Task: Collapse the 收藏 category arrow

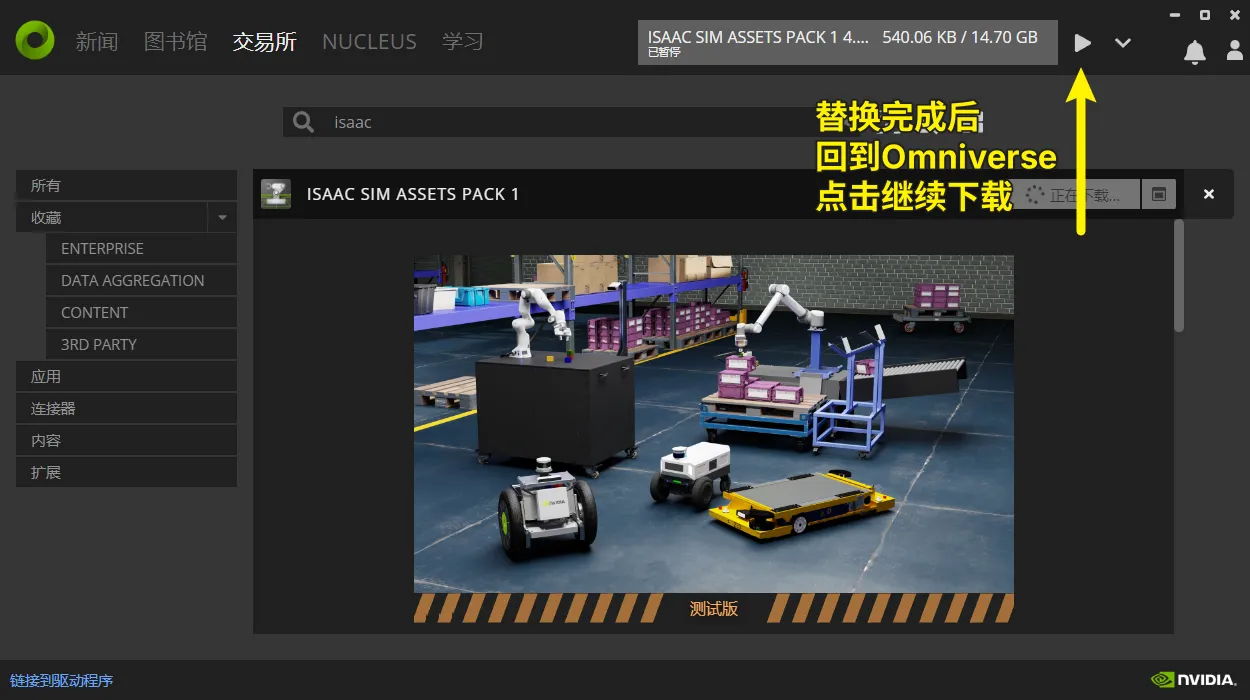Action: click(x=222, y=217)
